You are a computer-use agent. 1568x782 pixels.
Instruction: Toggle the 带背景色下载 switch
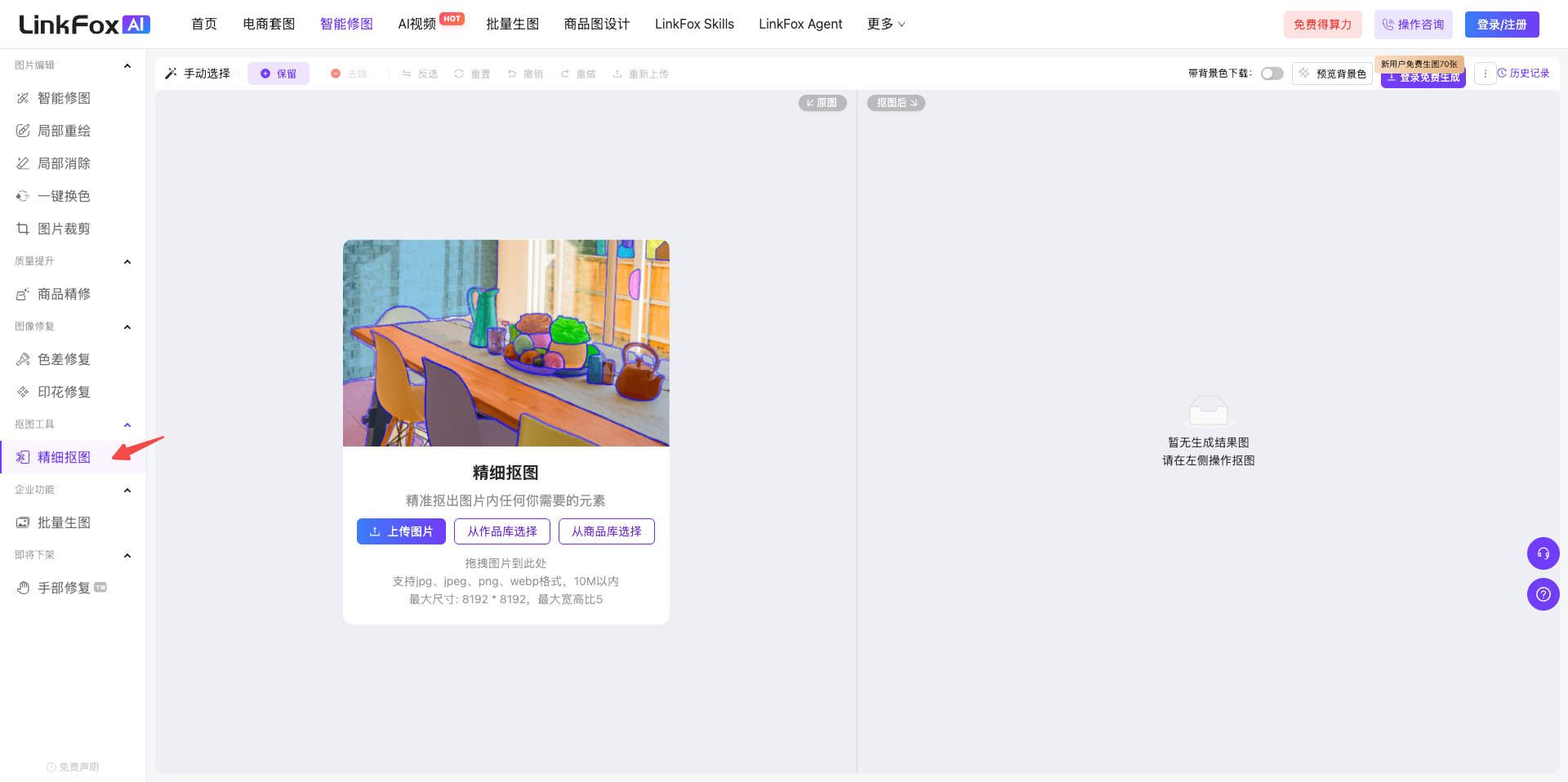tap(1272, 73)
